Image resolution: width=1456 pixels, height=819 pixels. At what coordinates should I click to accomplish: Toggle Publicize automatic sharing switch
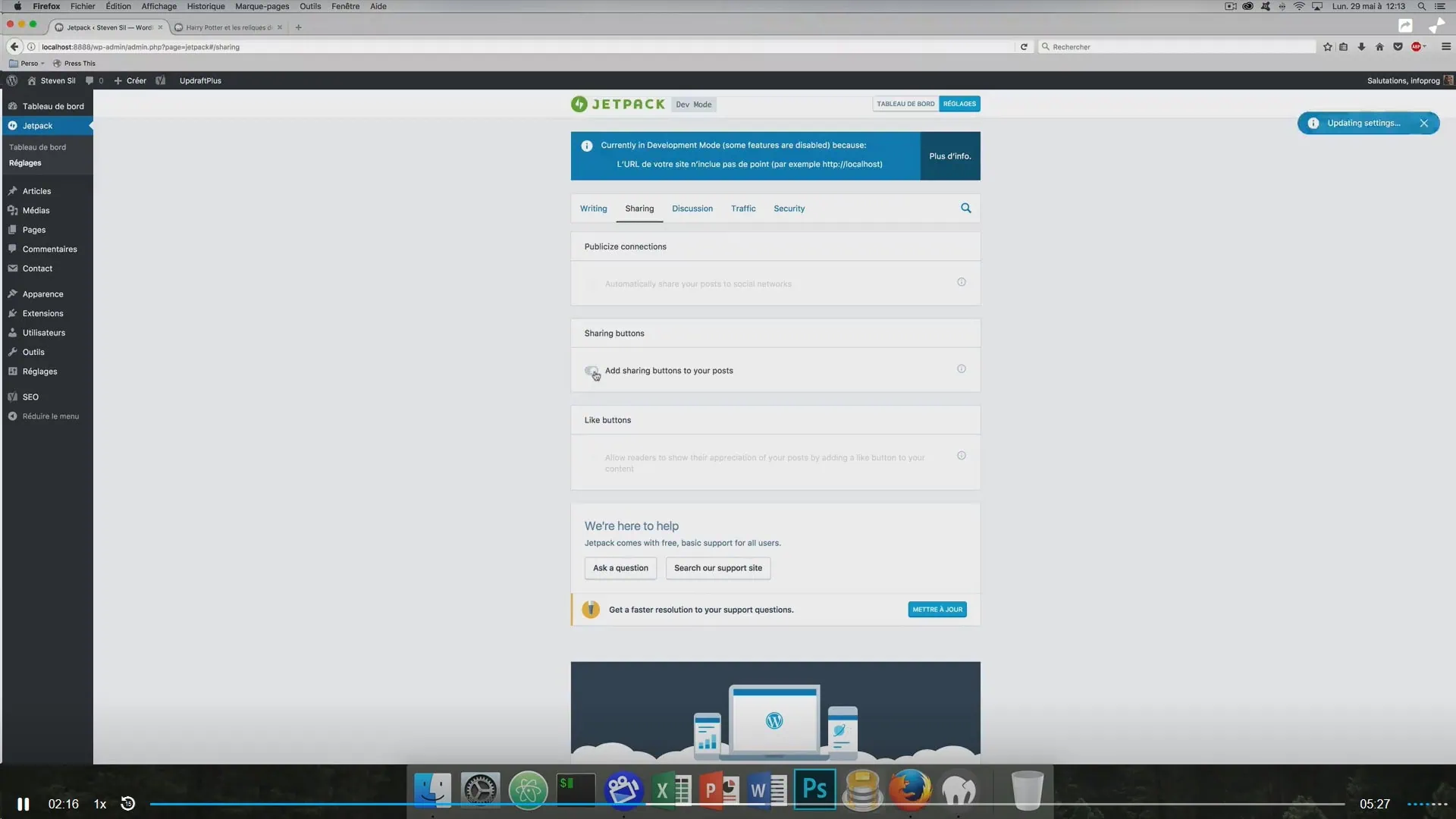click(591, 284)
